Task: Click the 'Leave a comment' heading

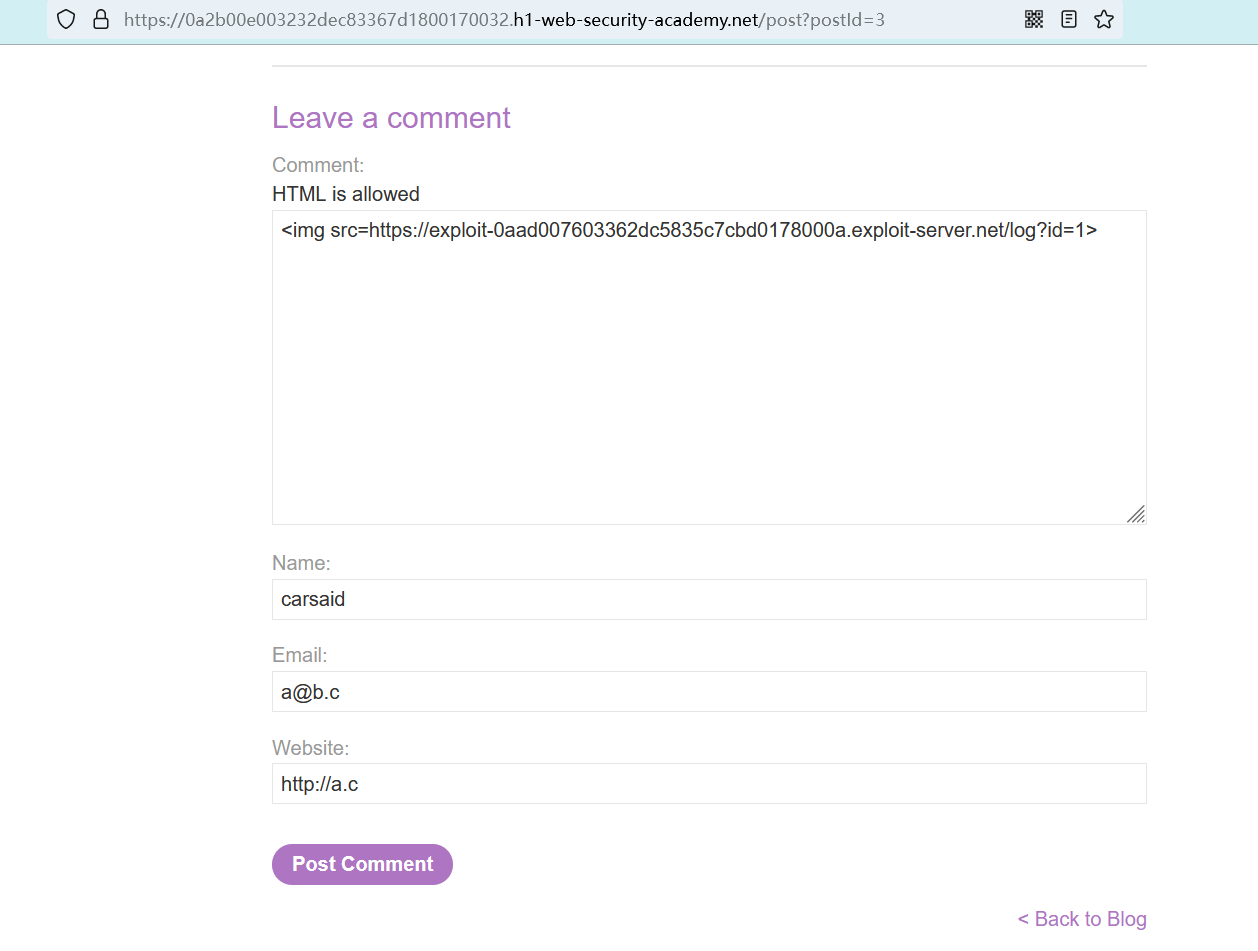Action: point(391,118)
